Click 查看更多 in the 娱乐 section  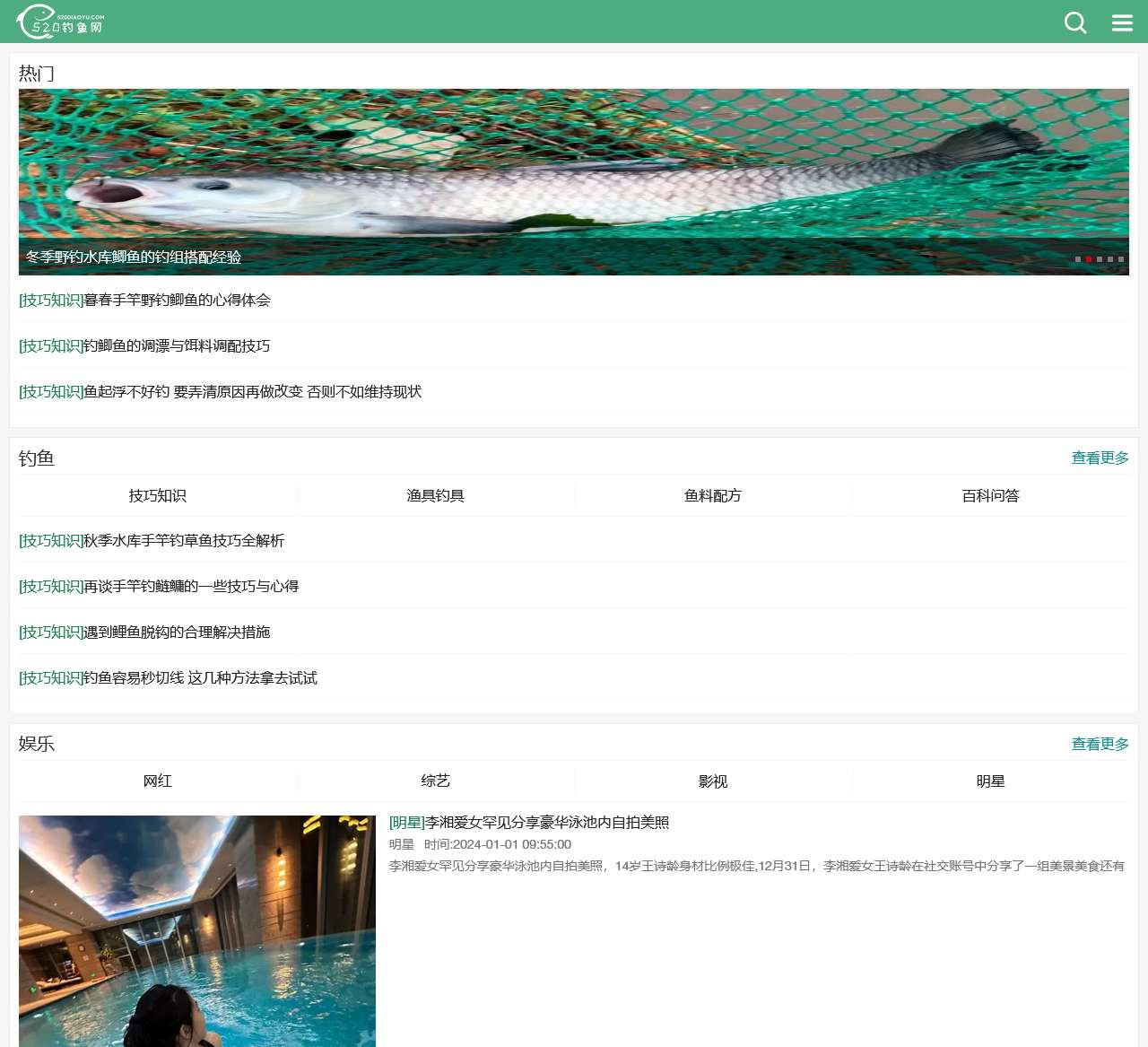pos(1099,743)
